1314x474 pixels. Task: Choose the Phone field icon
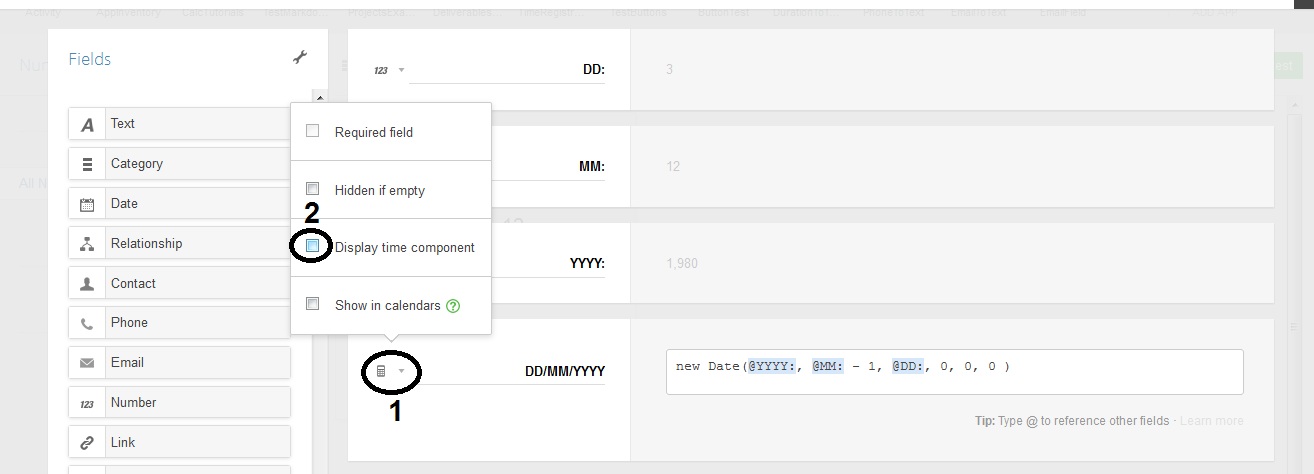pyautogui.click(x=88, y=323)
